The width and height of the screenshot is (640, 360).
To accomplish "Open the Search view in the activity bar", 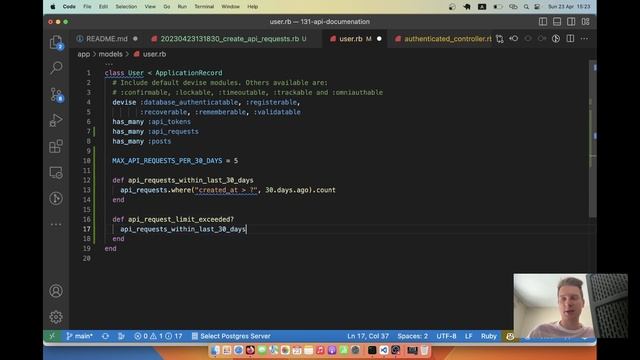I will pyautogui.click(x=56, y=68).
